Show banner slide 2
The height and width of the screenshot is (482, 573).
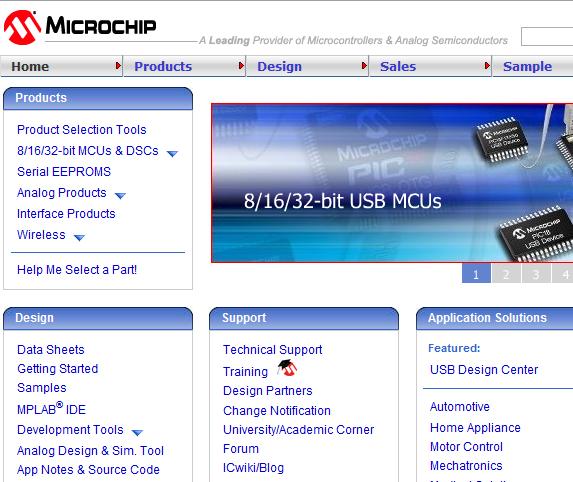506,273
